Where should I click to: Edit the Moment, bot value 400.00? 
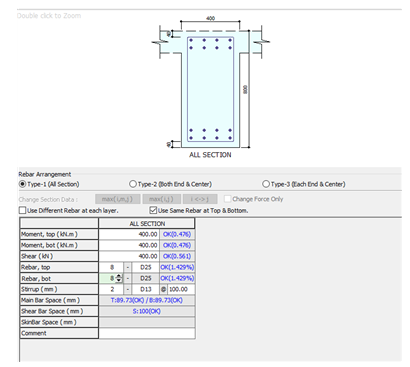pos(129,245)
